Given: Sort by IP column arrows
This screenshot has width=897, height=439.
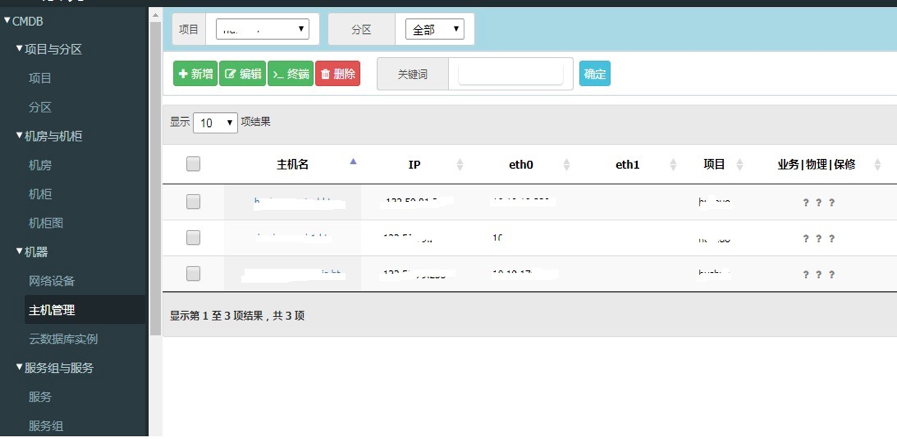Looking at the screenshot, I should point(460,165).
